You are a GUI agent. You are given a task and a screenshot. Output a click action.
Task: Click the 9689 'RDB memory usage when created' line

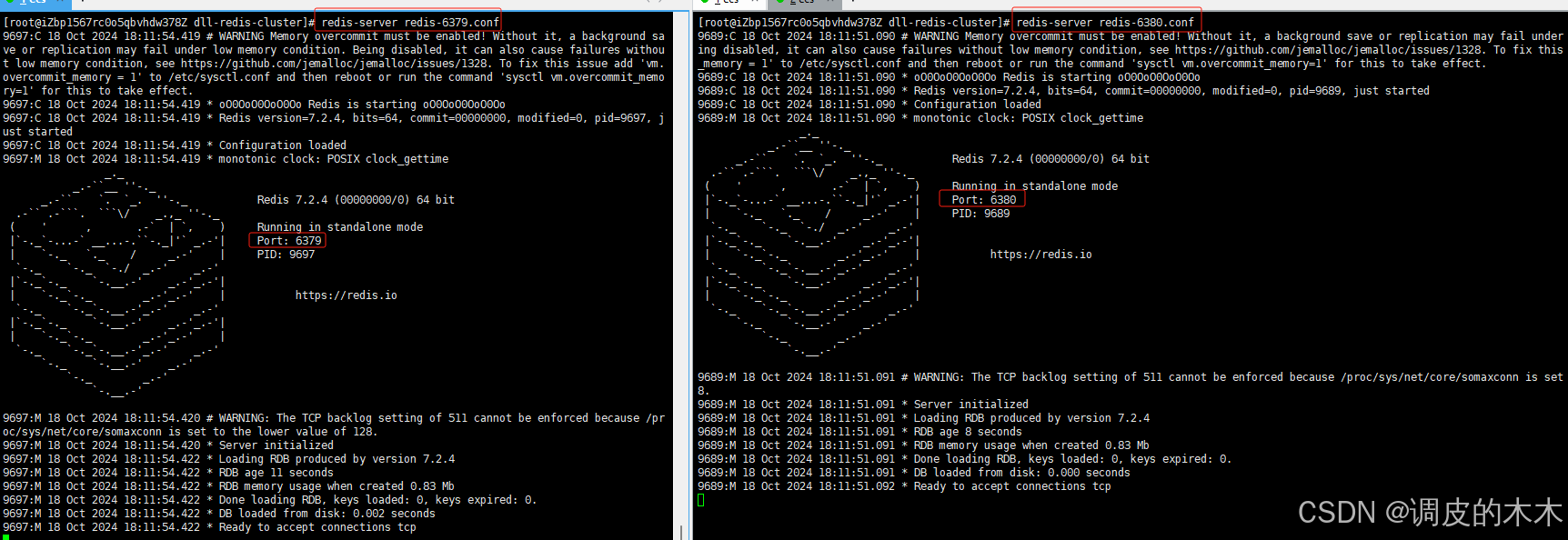coord(923,445)
